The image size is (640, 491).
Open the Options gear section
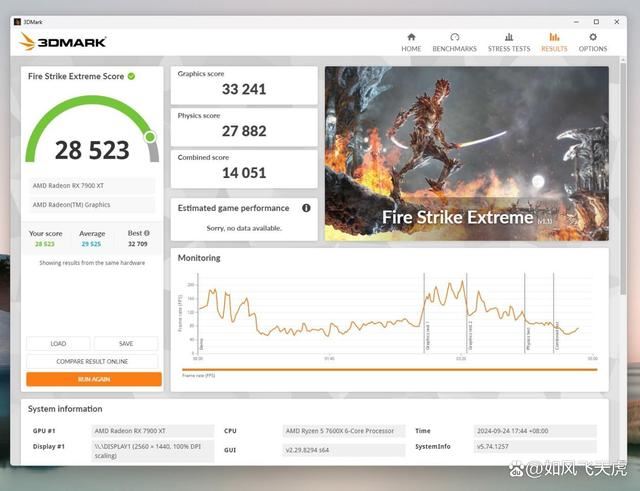pos(592,42)
